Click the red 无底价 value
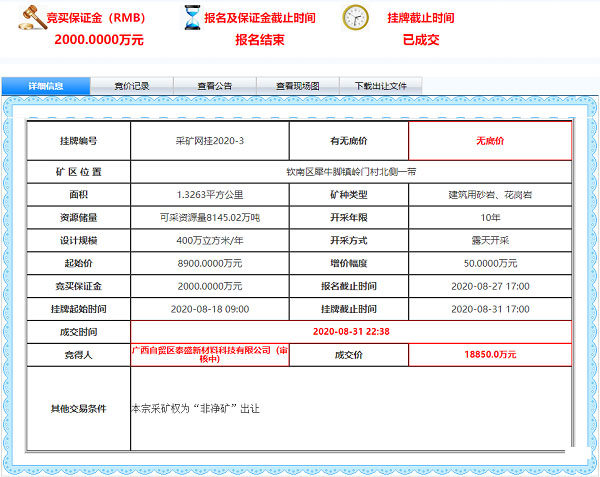 [x=490, y=141]
